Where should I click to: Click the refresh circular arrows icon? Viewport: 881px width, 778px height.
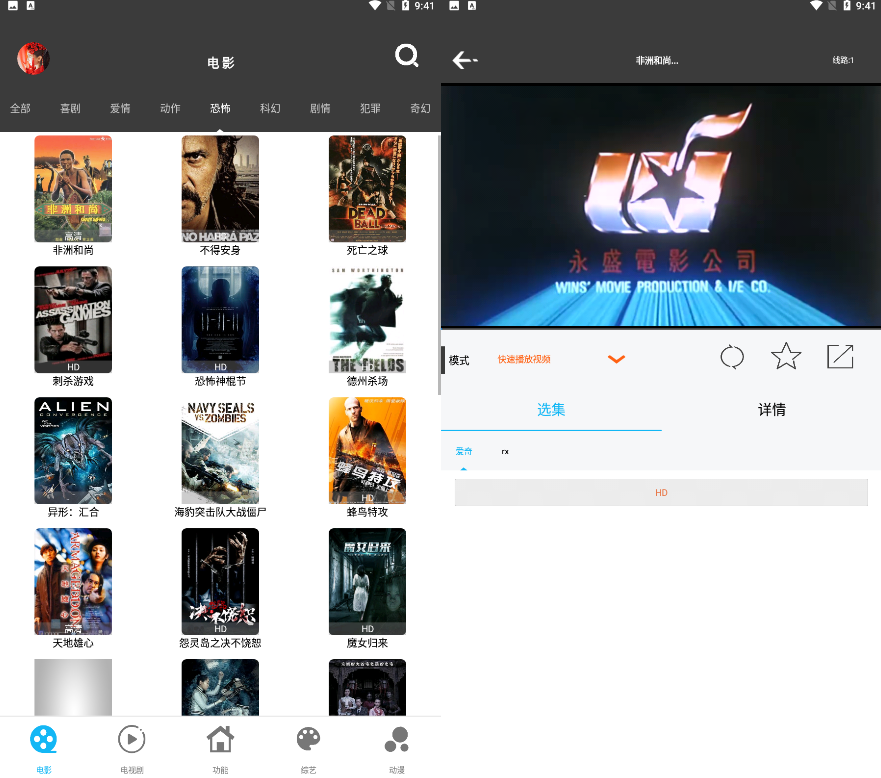pos(732,356)
